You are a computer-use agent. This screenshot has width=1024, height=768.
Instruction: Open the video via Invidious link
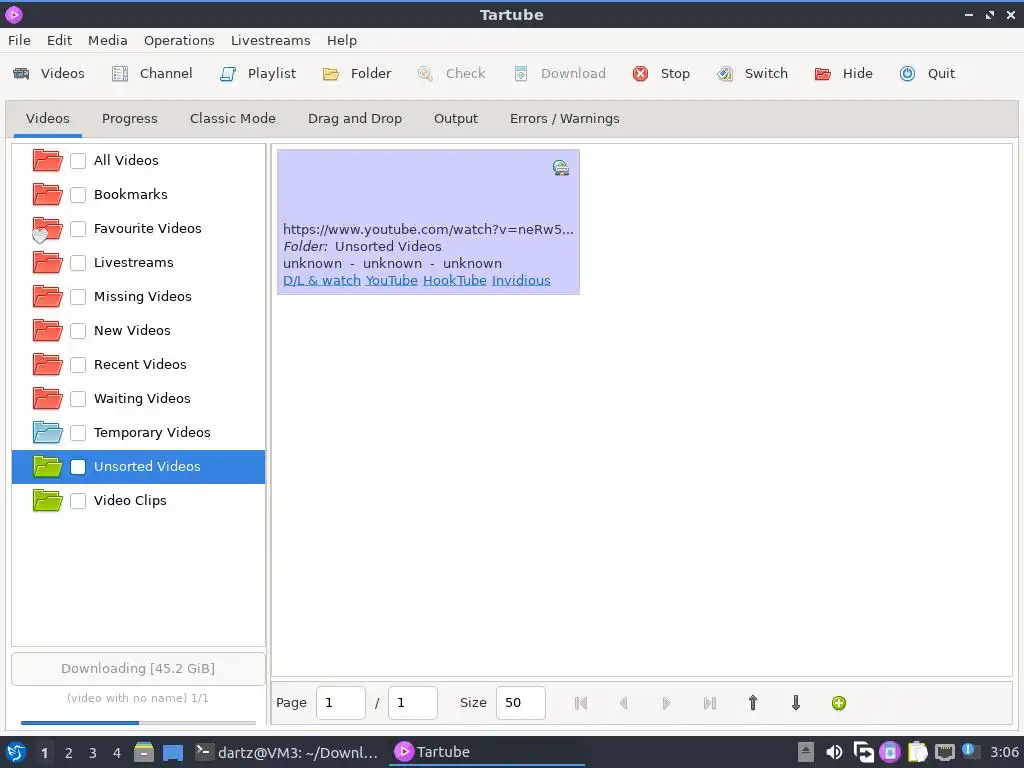click(521, 280)
